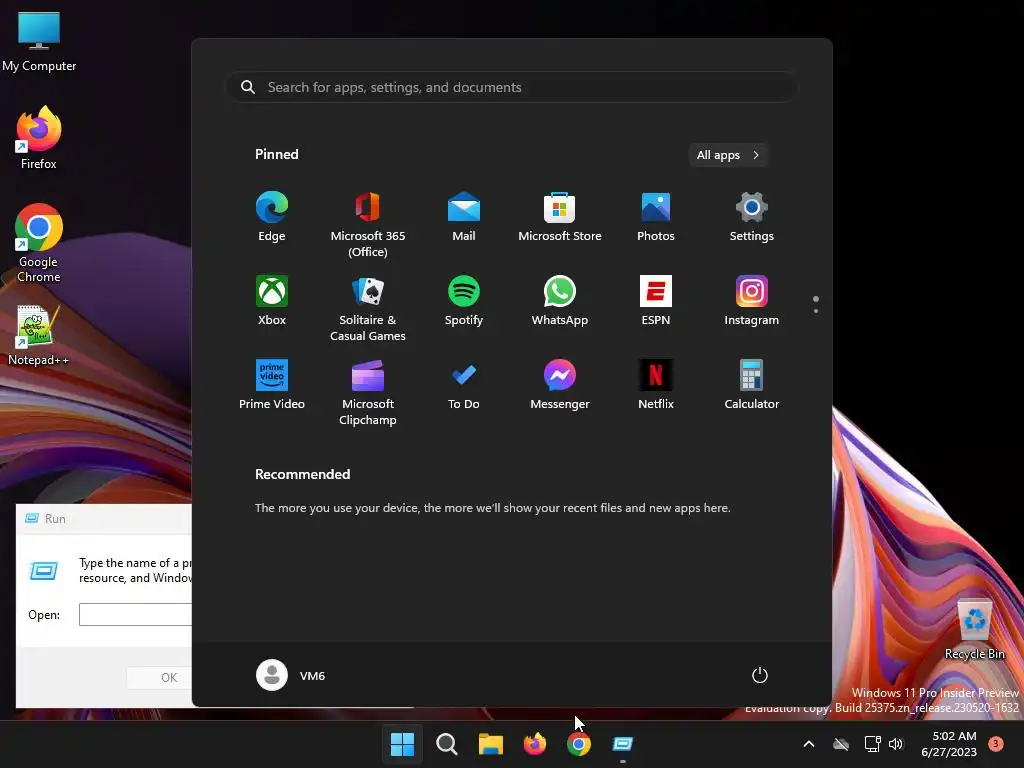Select the Google Chrome desktop shortcut
This screenshot has height=768, width=1024.
pos(39,243)
